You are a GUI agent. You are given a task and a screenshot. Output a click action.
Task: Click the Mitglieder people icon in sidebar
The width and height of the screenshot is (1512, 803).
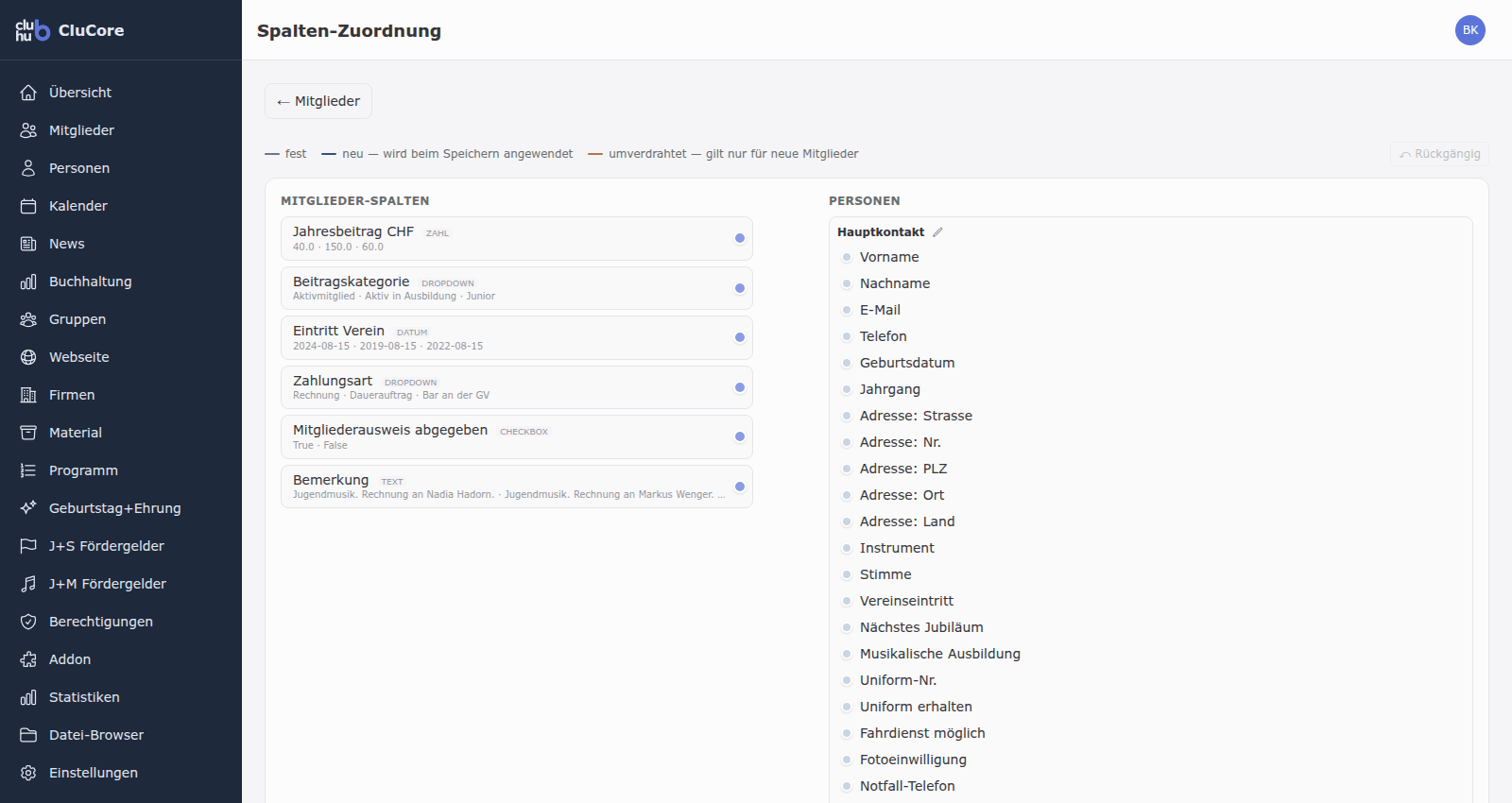(28, 130)
